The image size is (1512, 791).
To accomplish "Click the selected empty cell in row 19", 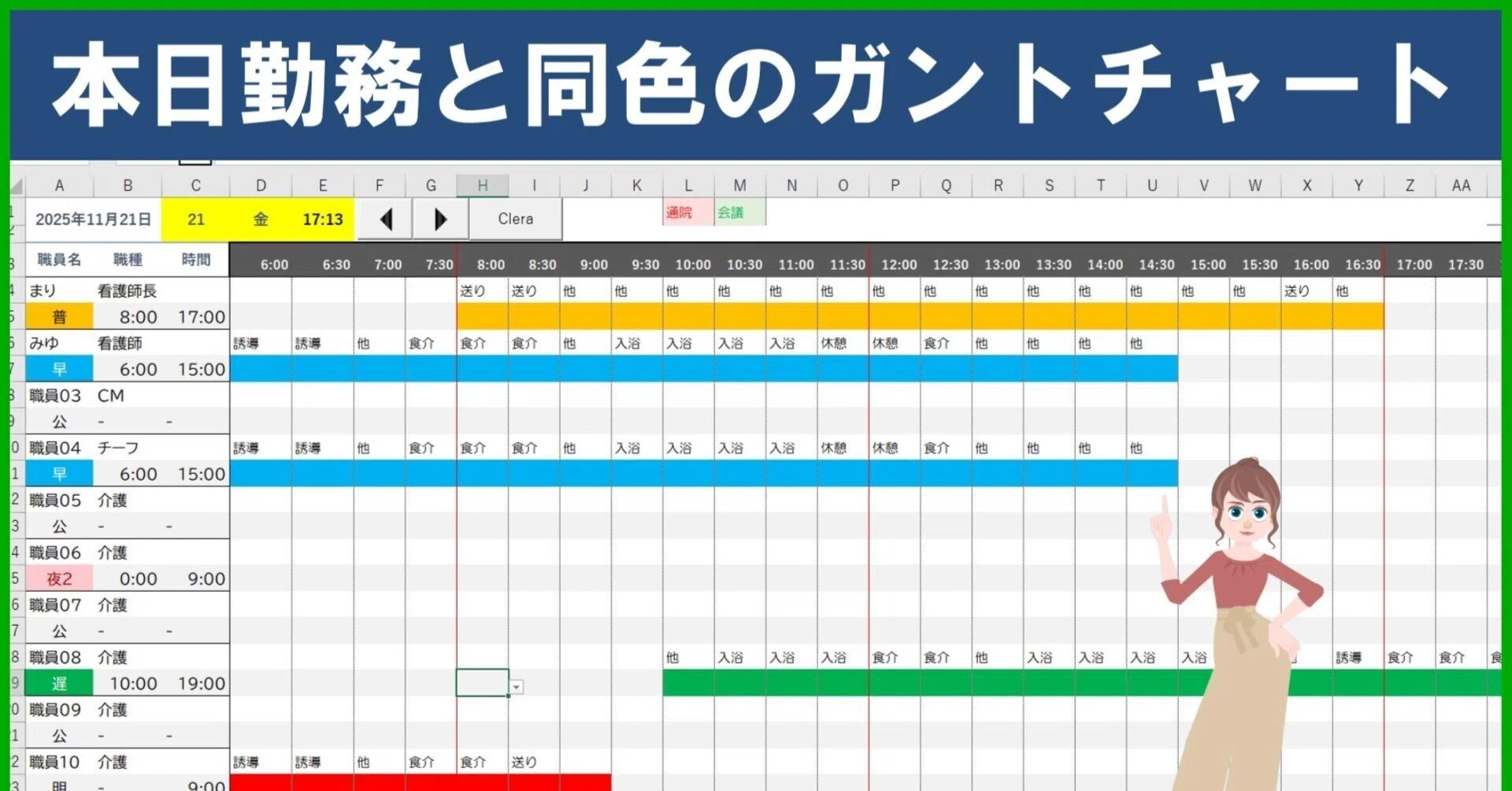I will click(482, 683).
